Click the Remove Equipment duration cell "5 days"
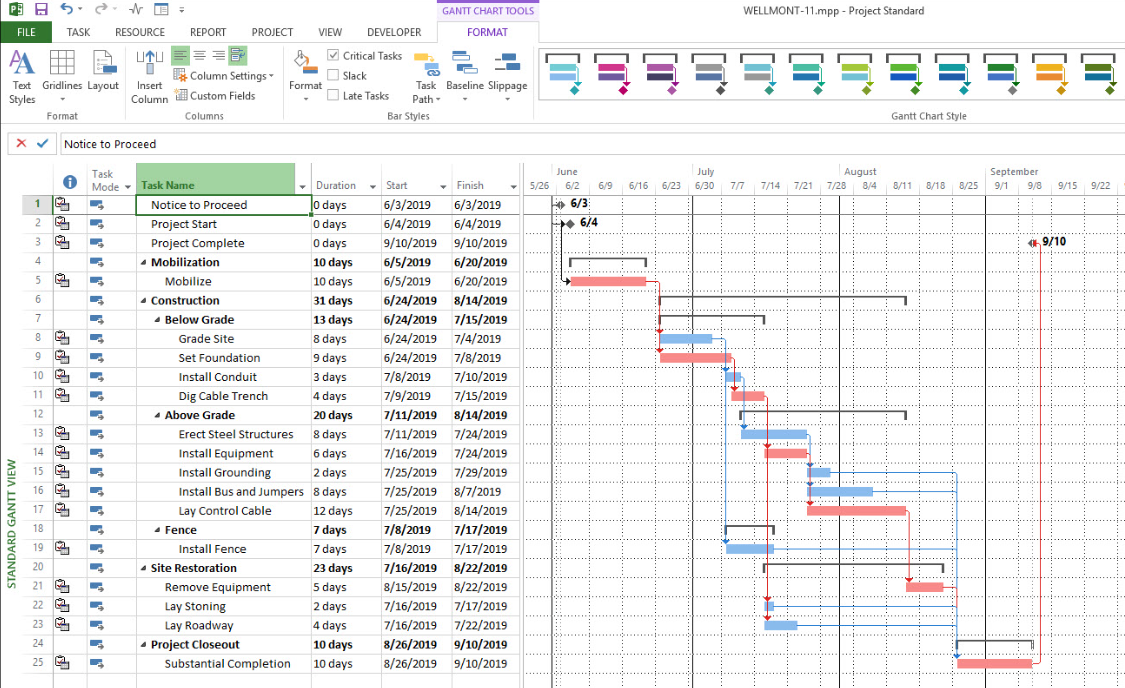 347,587
